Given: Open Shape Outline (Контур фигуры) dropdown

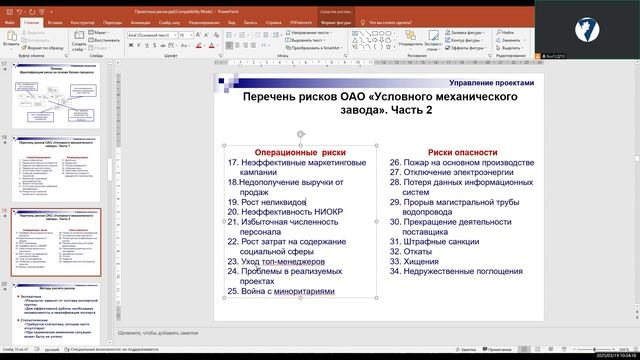Looking at the screenshot, I should [x=463, y=40].
